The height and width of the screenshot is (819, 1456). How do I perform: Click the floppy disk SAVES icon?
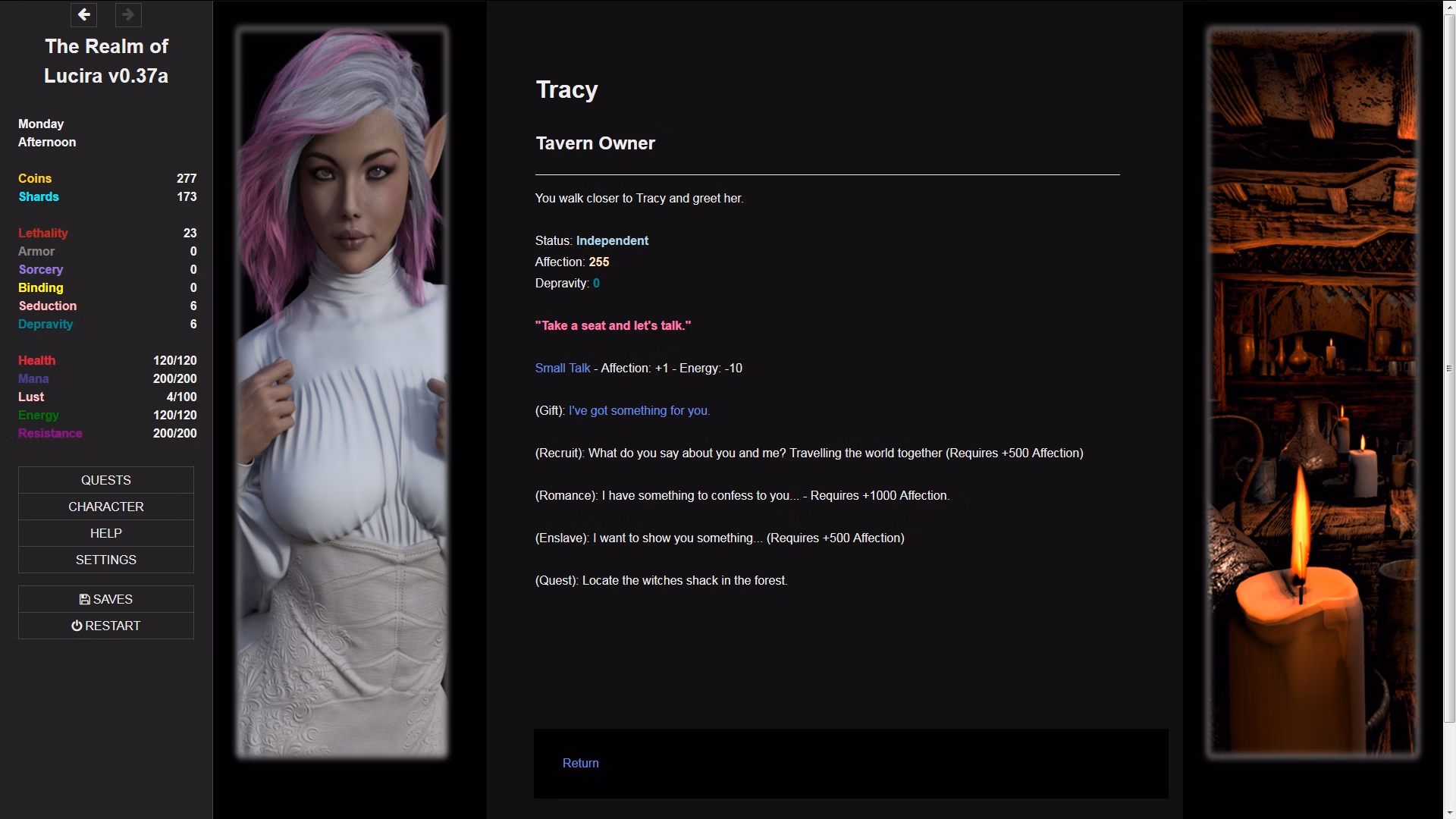(84, 599)
